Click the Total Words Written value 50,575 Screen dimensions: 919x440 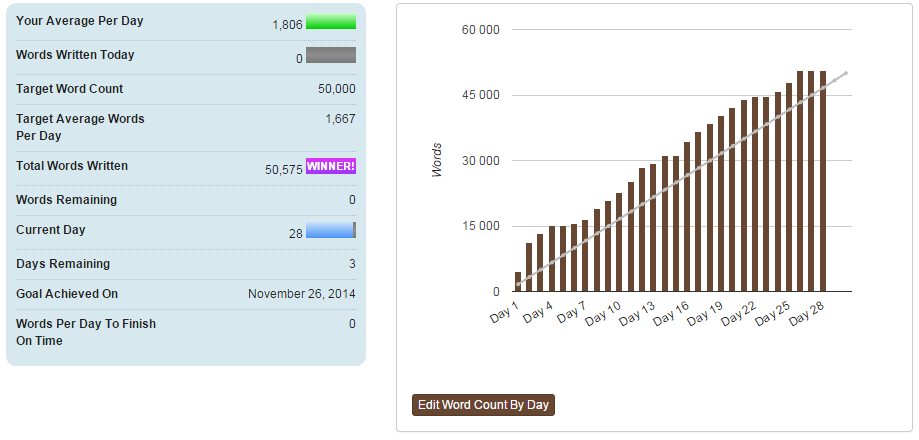tap(284, 169)
